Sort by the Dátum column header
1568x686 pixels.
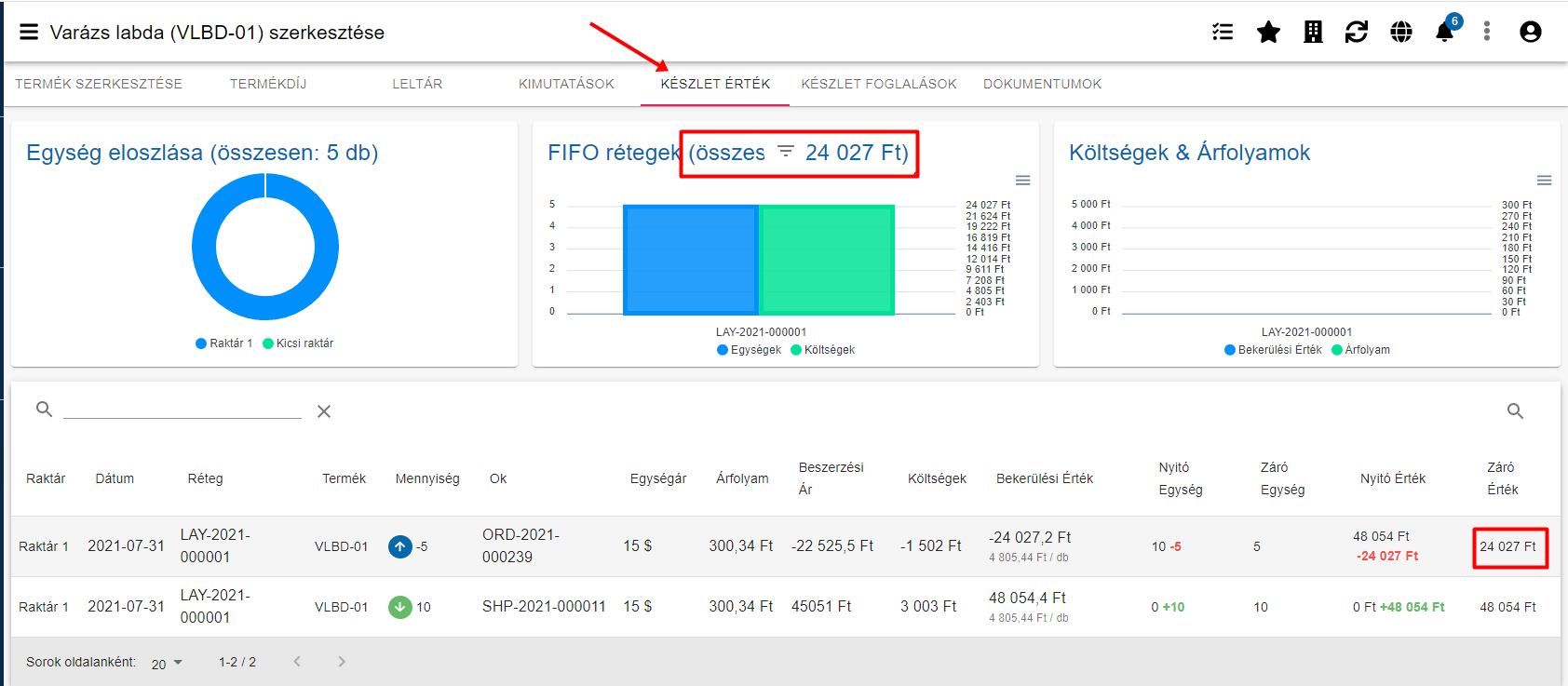(x=115, y=478)
